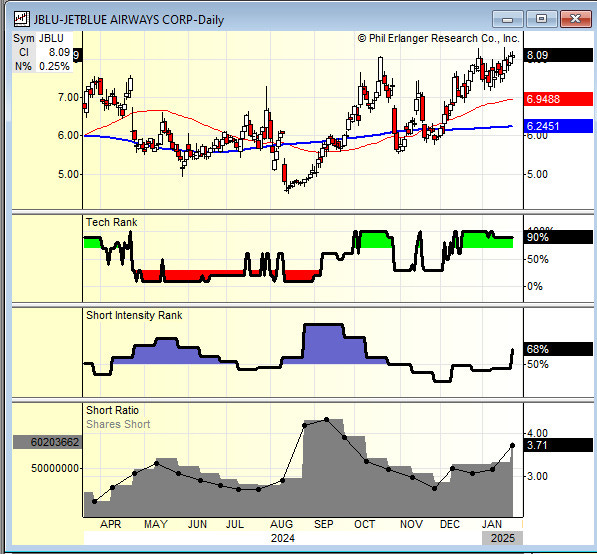Click the Phil Erlanger Research Co. copyright text
The height and width of the screenshot is (554, 597).
coord(438,38)
